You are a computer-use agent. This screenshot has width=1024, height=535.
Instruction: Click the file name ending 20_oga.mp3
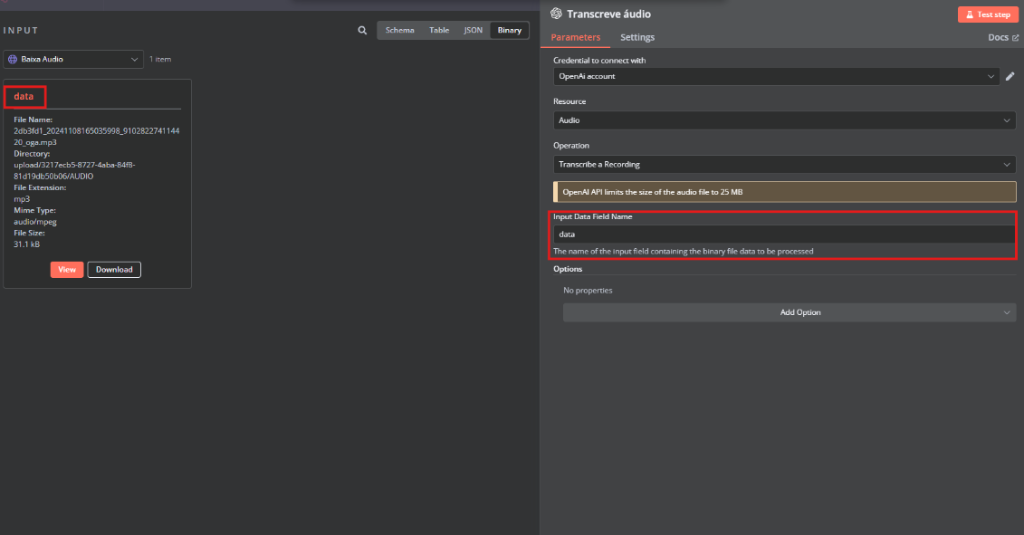coord(97,137)
